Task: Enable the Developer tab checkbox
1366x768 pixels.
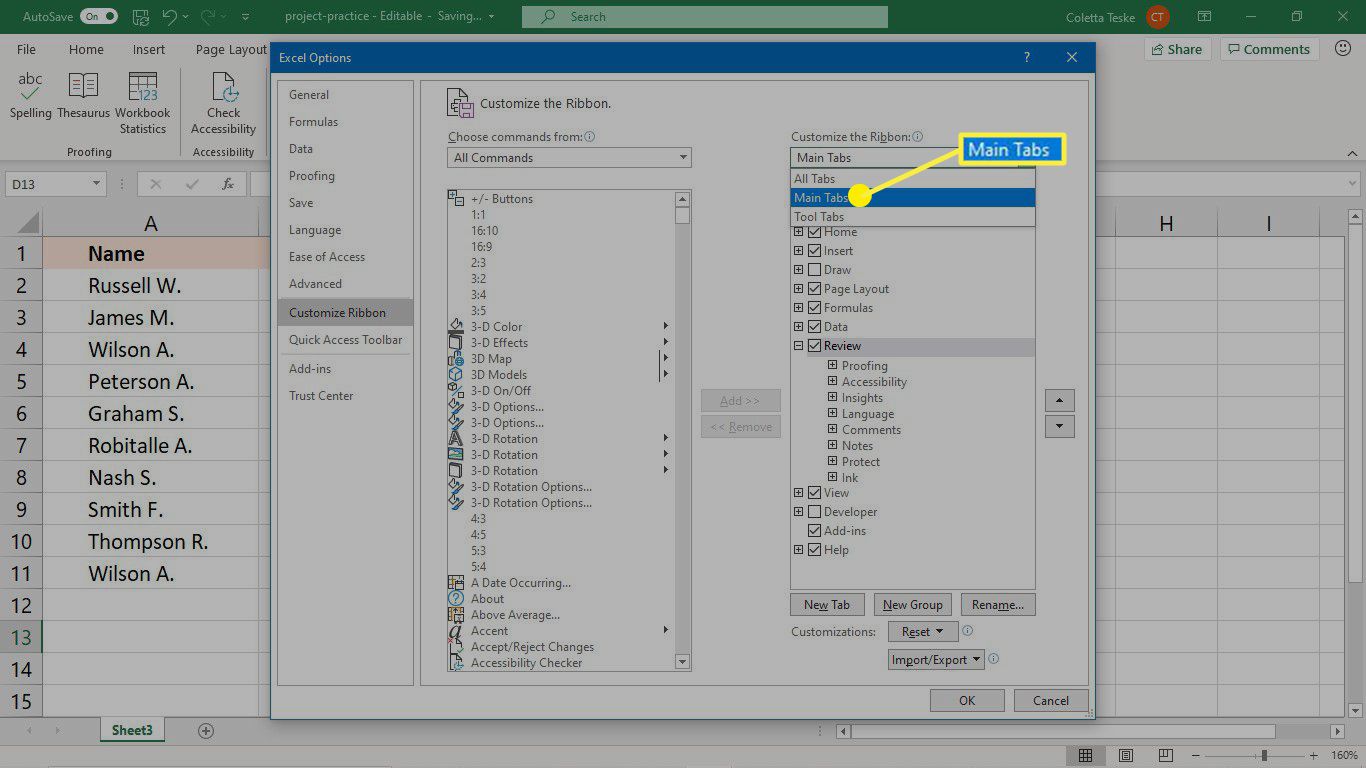Action: (814, 512)
